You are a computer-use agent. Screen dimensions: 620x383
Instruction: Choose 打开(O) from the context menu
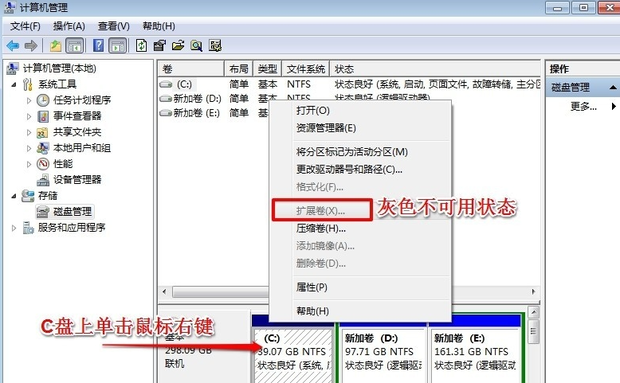tap(360, 110)
